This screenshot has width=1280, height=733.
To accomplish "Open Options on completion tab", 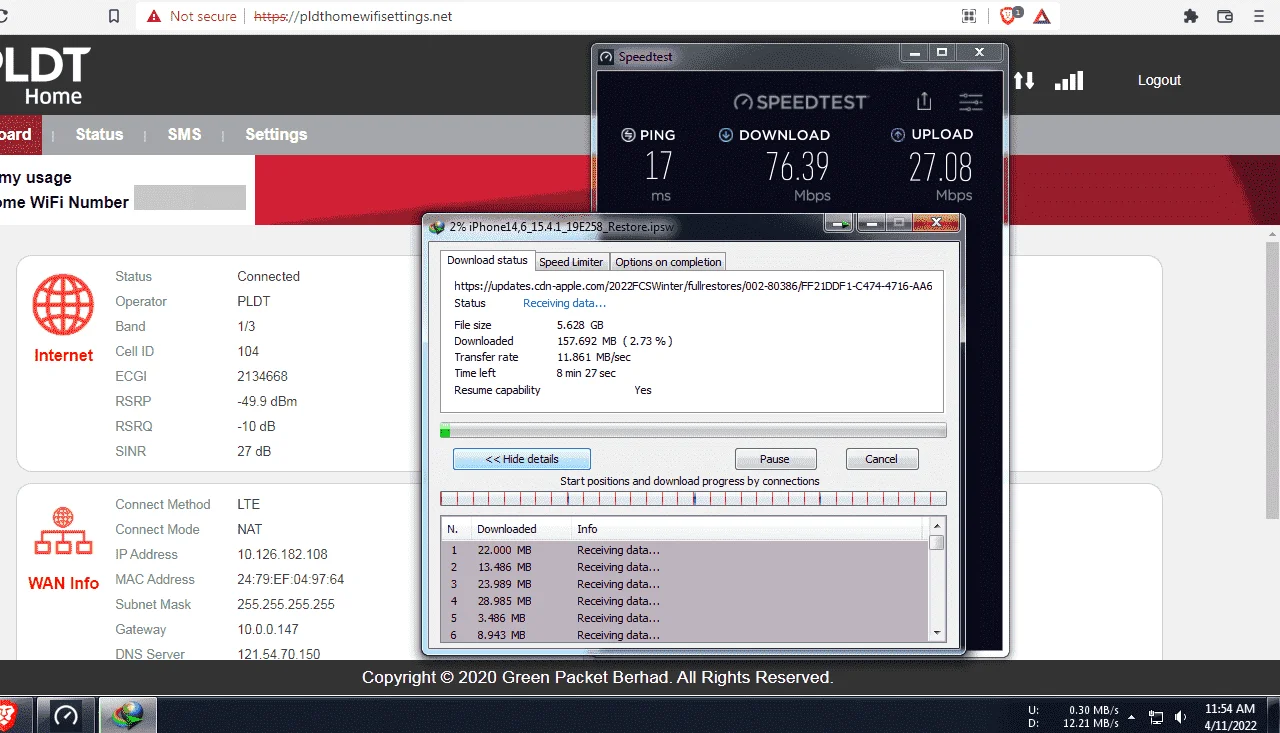I will coord(668,262).
